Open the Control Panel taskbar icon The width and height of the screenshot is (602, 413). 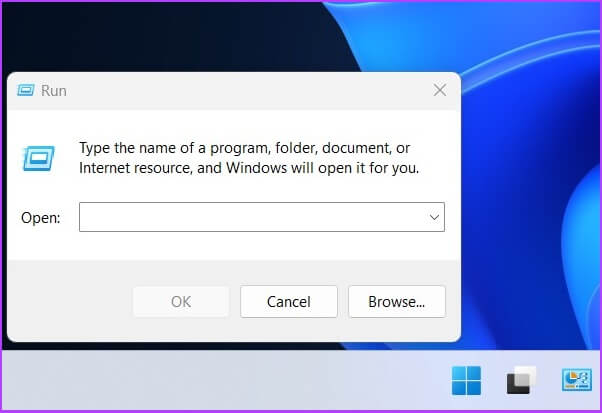coord(577,380)
